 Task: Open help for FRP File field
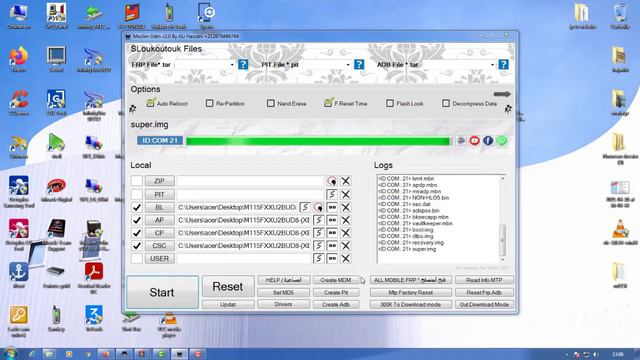[243, 64]
